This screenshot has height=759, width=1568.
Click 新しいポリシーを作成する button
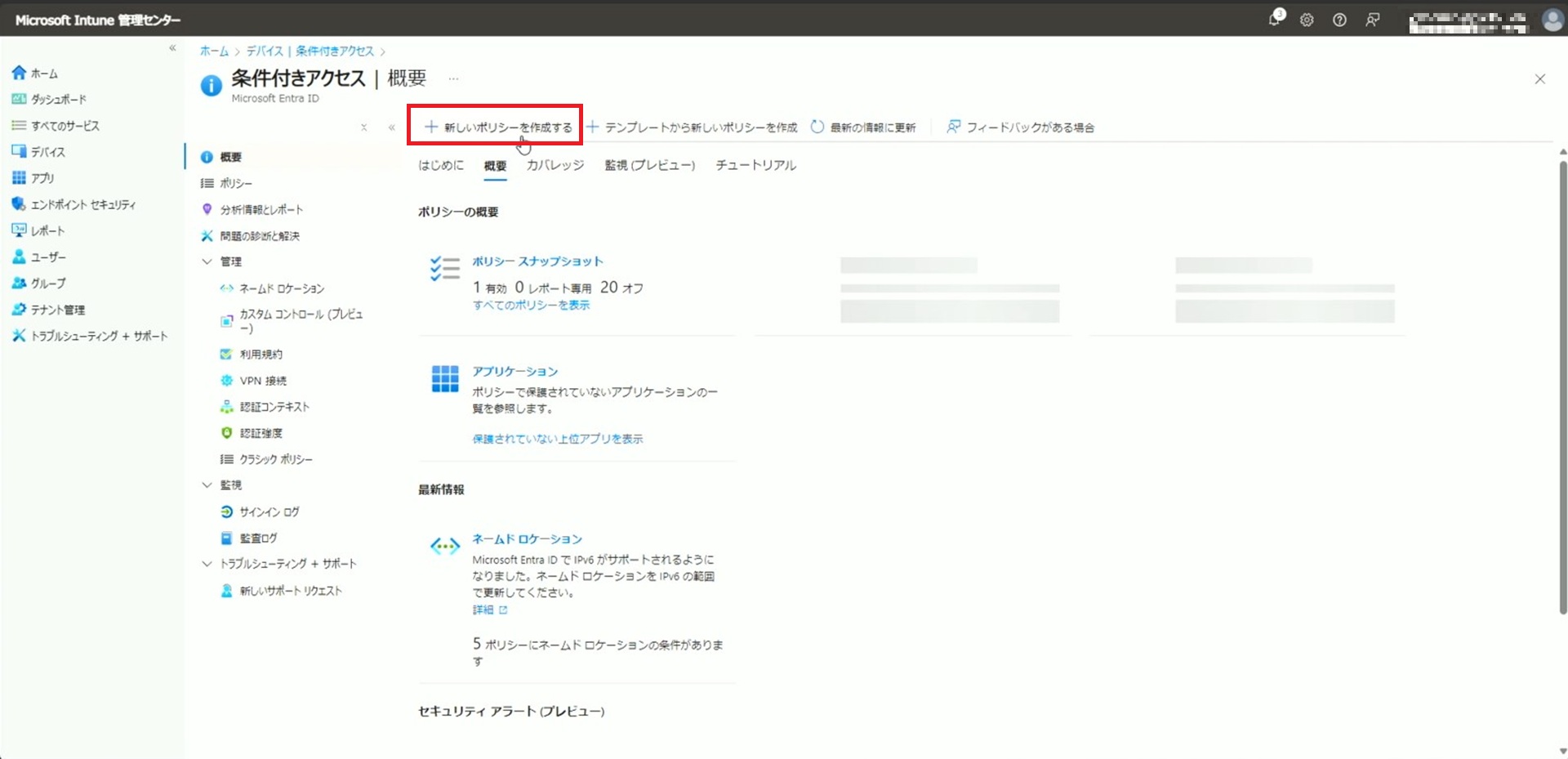tap(497, 127)
